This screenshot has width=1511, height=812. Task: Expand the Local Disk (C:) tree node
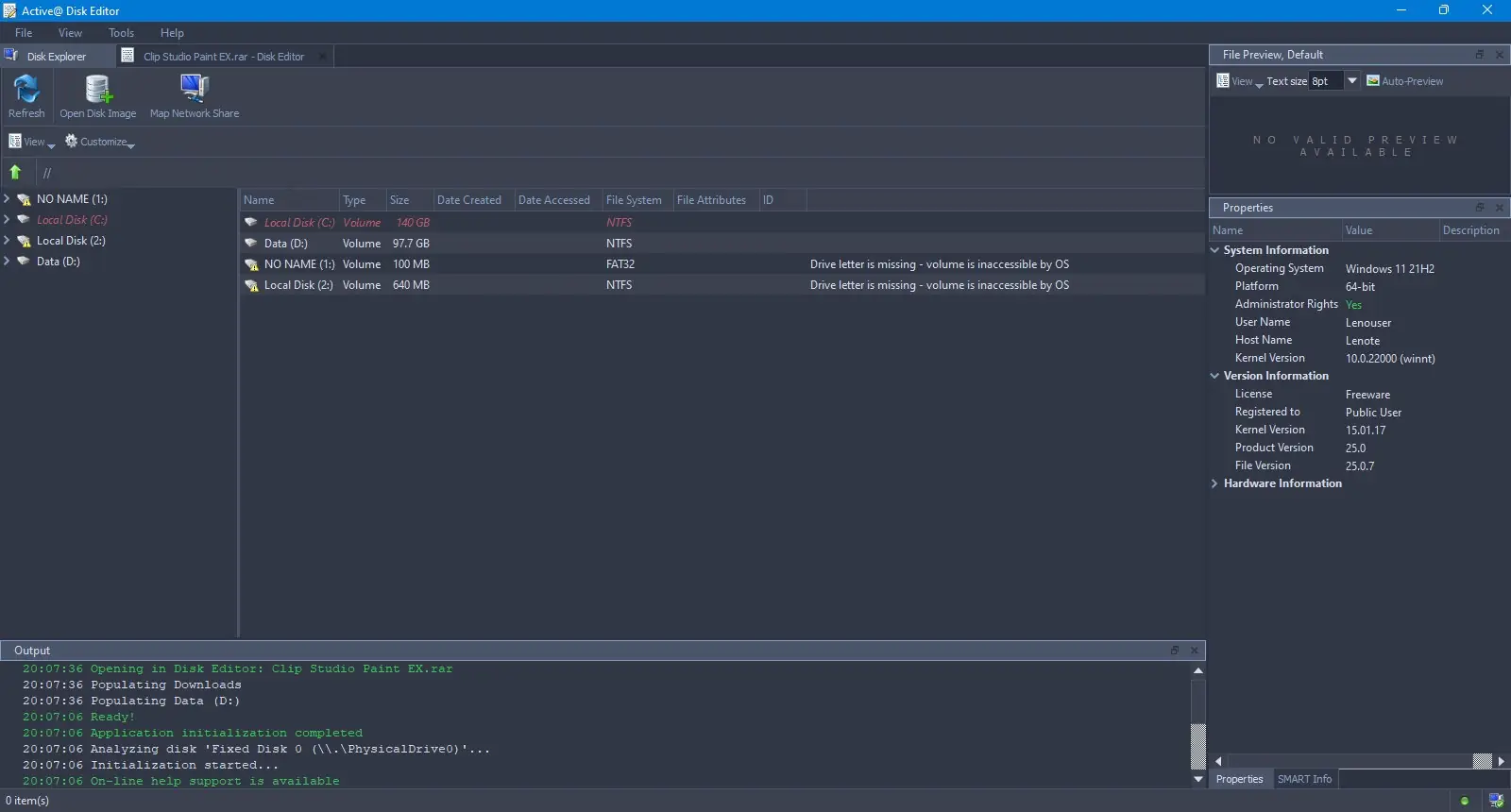pyautogui.click(x=8, y=220)
